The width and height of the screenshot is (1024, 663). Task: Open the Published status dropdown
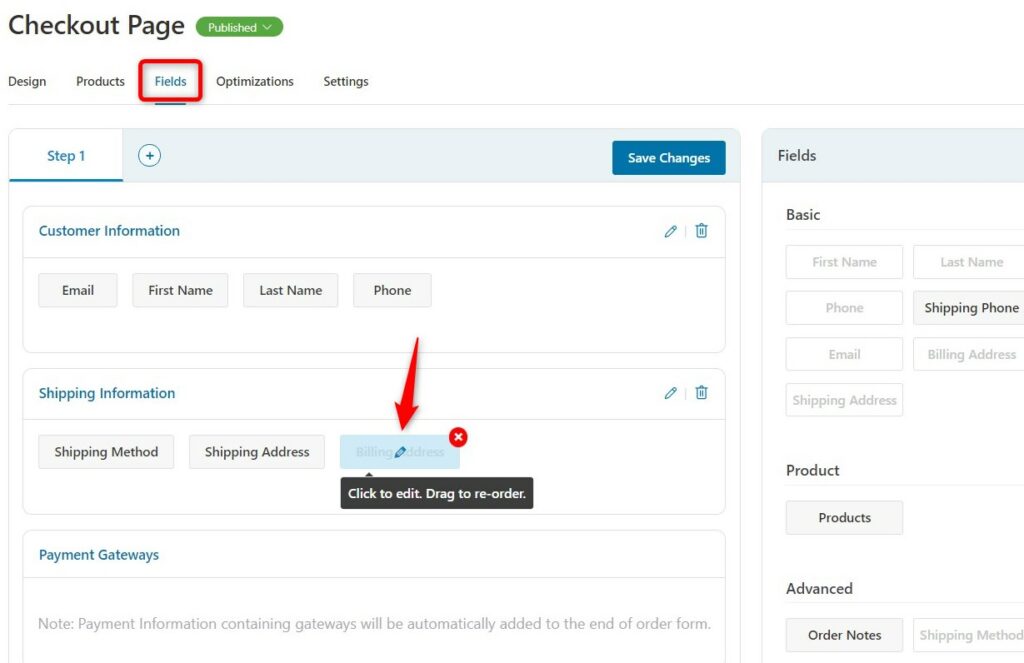[239, 27]
